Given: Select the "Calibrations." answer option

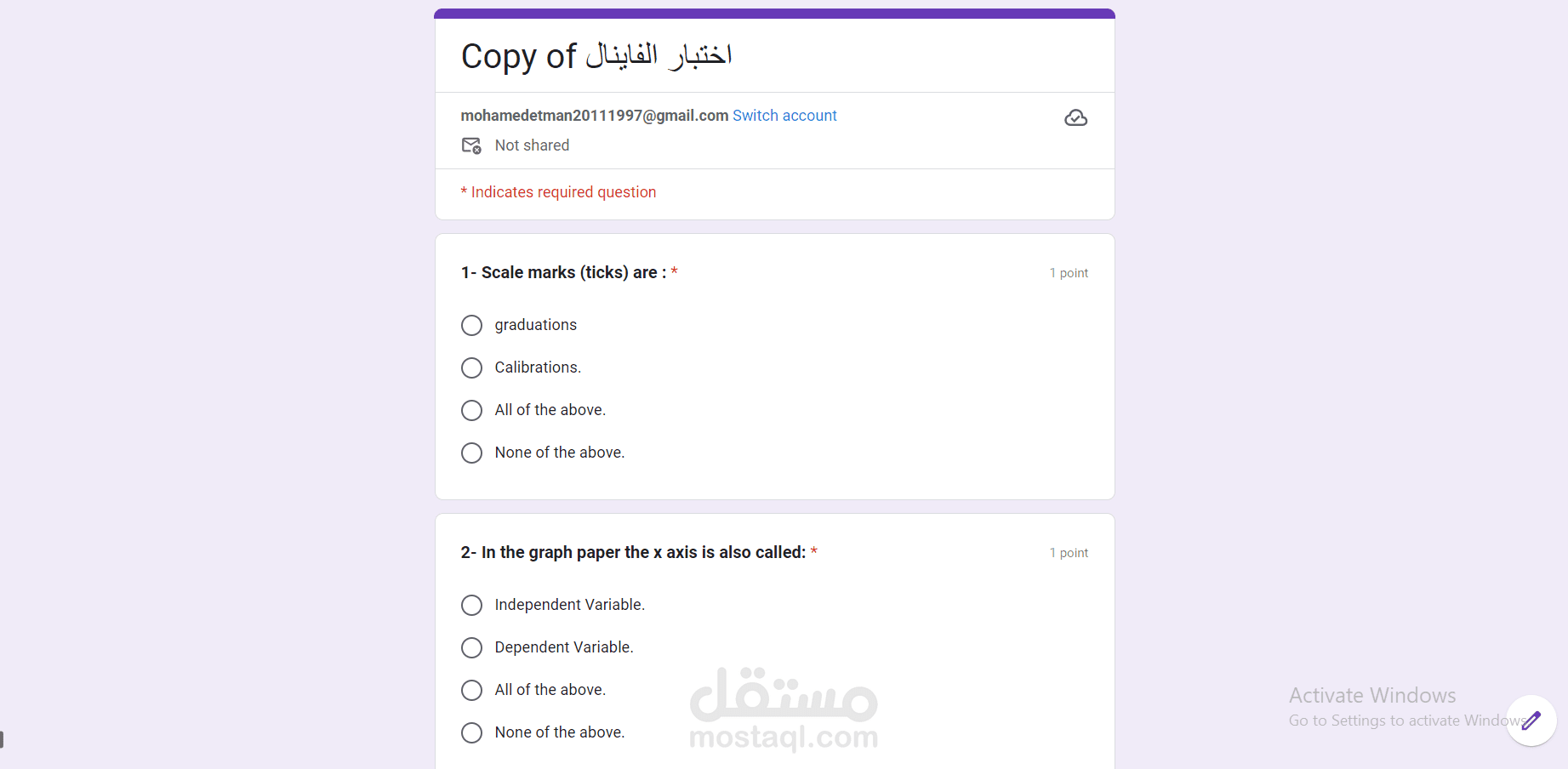Looking at the screenshot, I should (x=471, y=367).
